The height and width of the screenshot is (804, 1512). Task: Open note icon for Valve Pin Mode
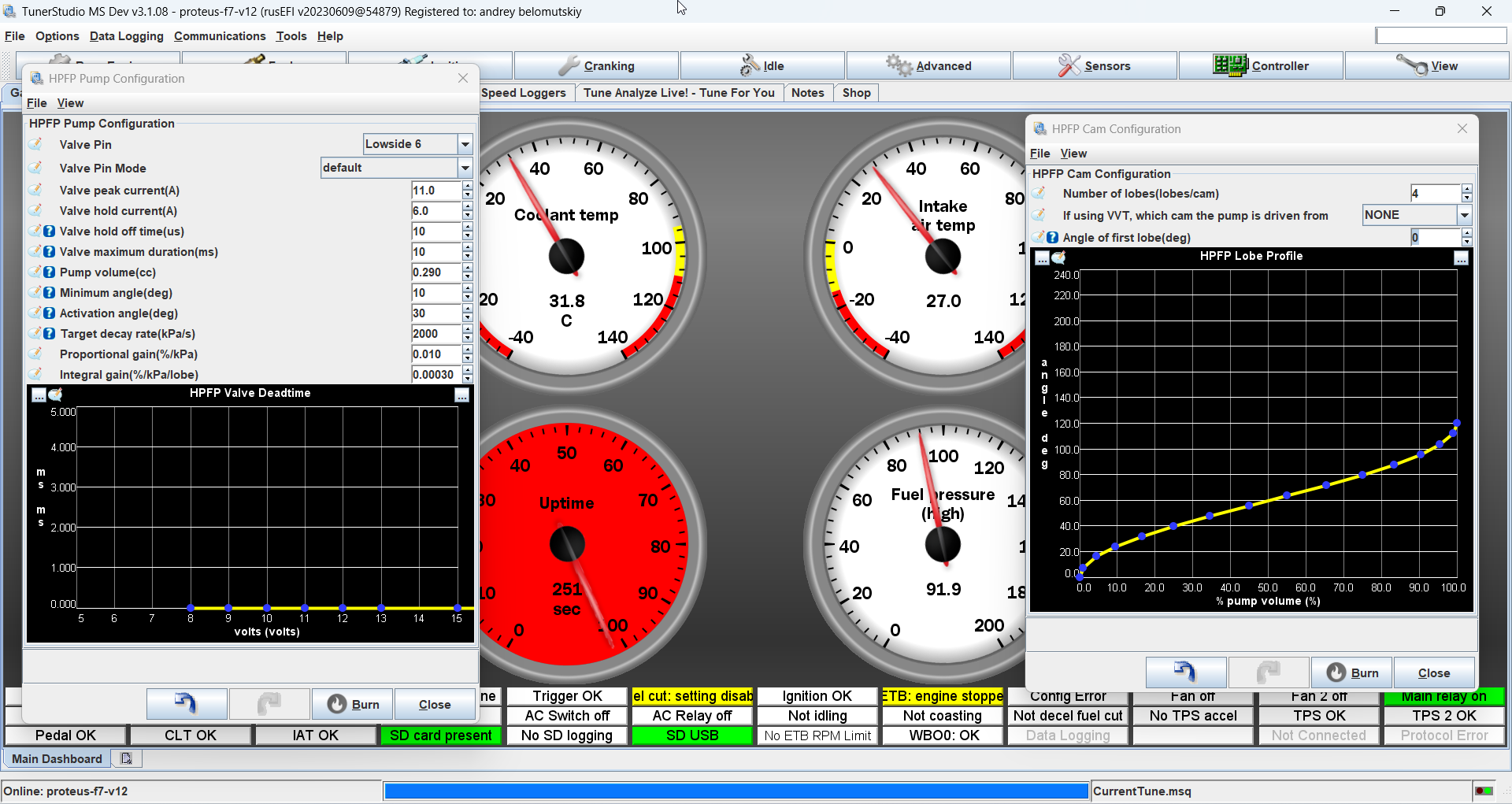pos(35,168)
